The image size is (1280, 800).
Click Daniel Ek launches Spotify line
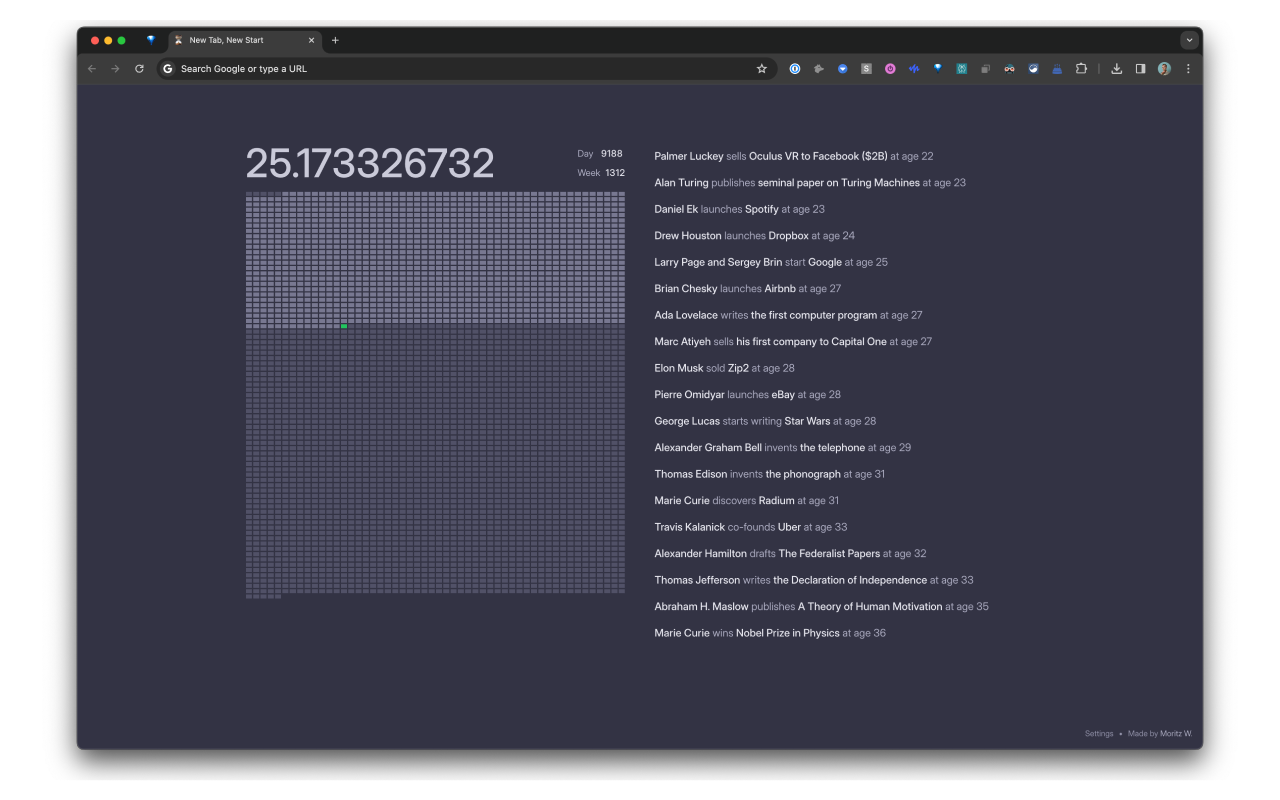click(x=739, y=209)
